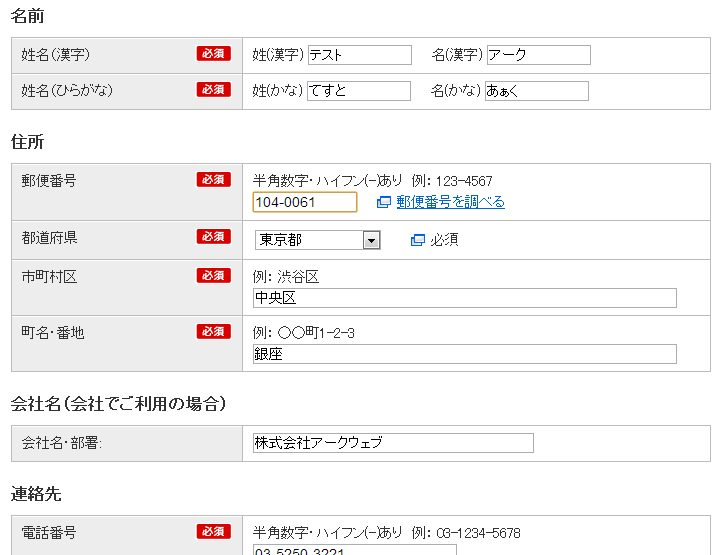Image resolution: width=725 pixels, height=555 pixels.
Task: Click the 姓(かな) field containing てすと
Action: (358, 91)
